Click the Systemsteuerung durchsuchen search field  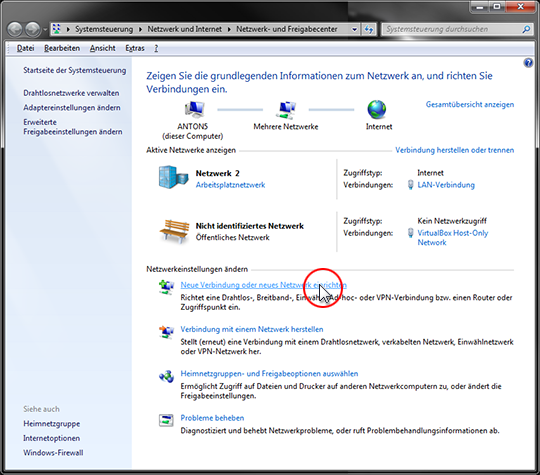point(452,29)
